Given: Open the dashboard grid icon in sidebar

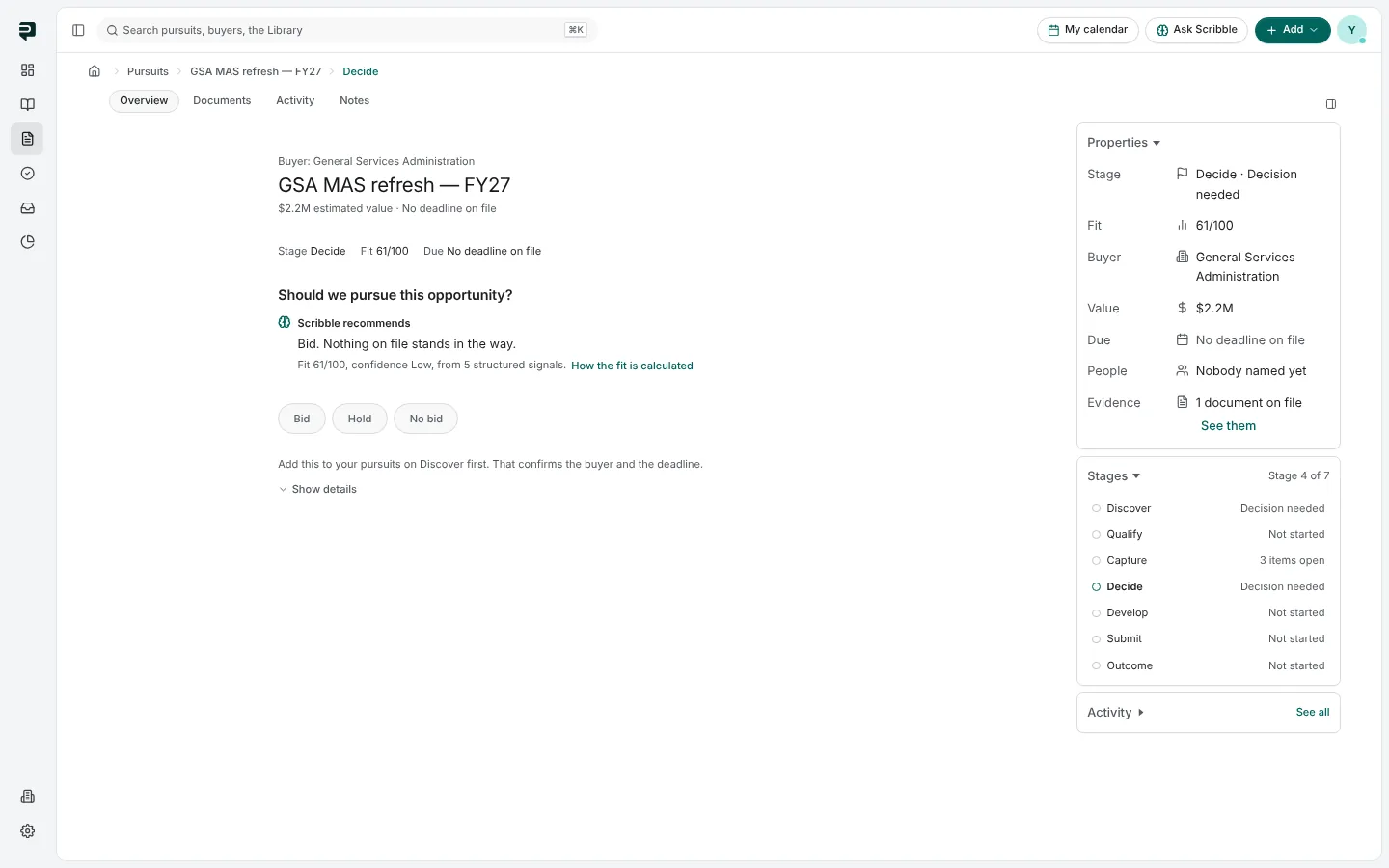Looking at the screenshot, I should coord(27,70).
